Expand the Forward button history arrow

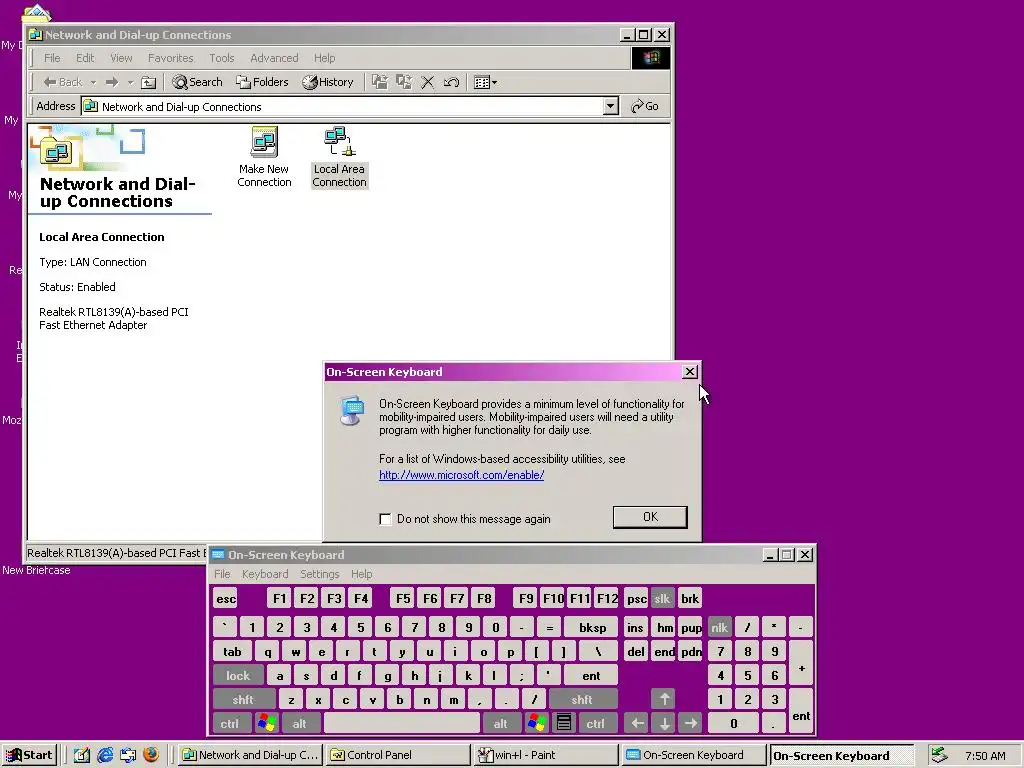click(x=130, y=82)
